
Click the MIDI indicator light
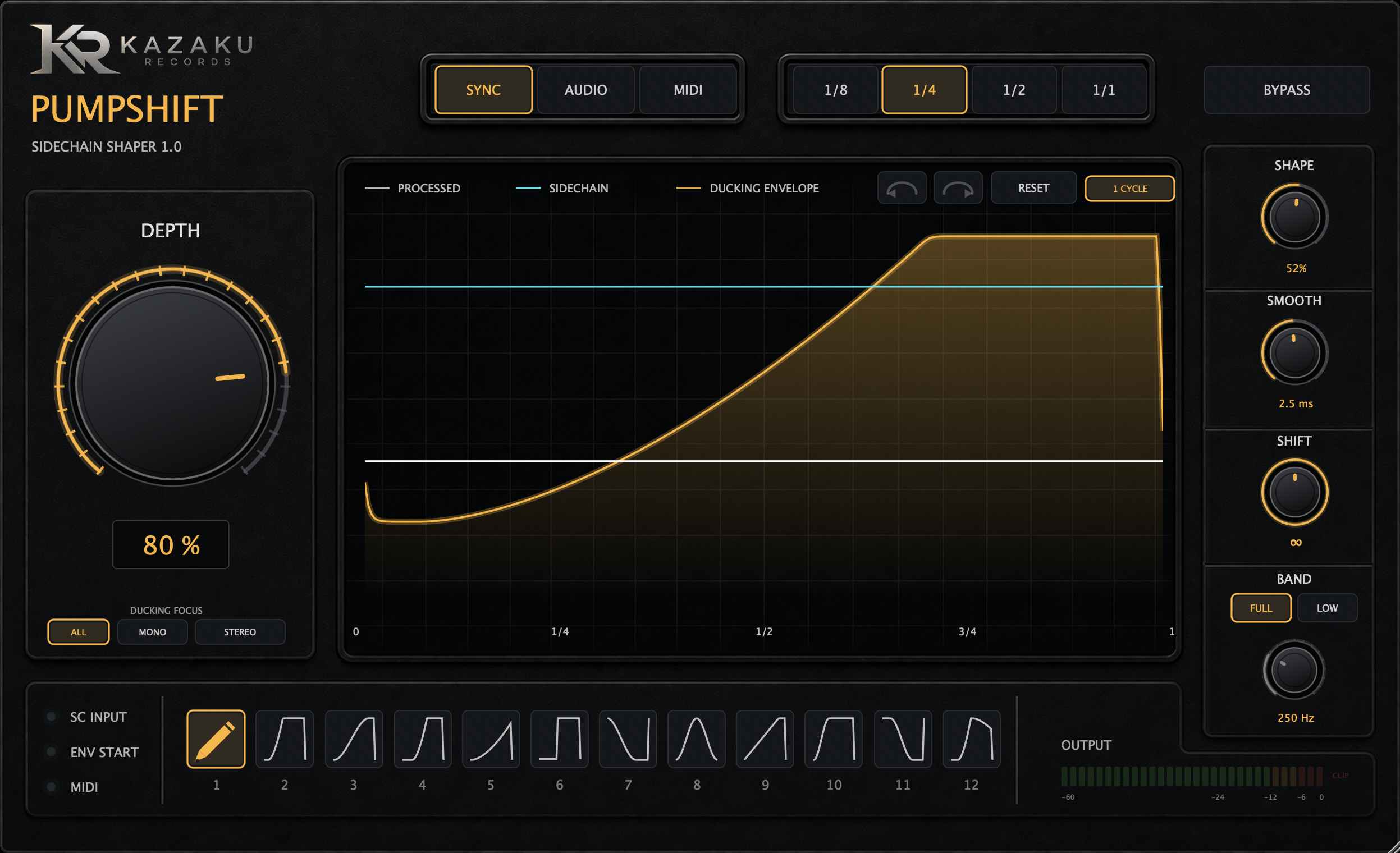51,787
